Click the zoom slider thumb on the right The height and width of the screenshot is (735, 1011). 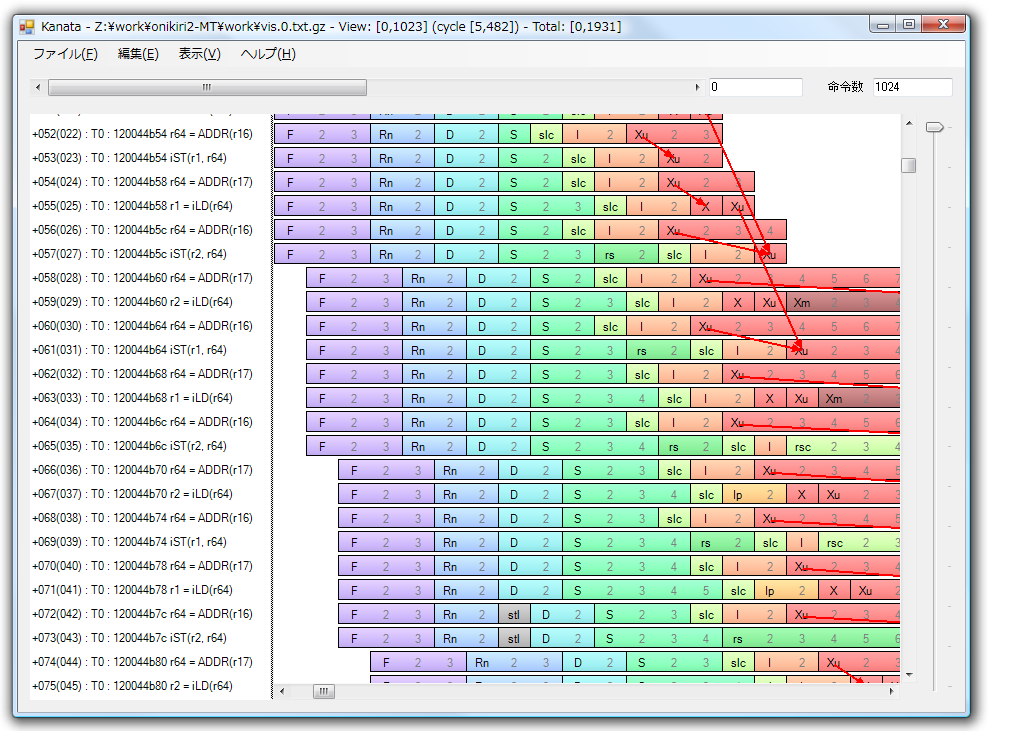pos(934,127)
